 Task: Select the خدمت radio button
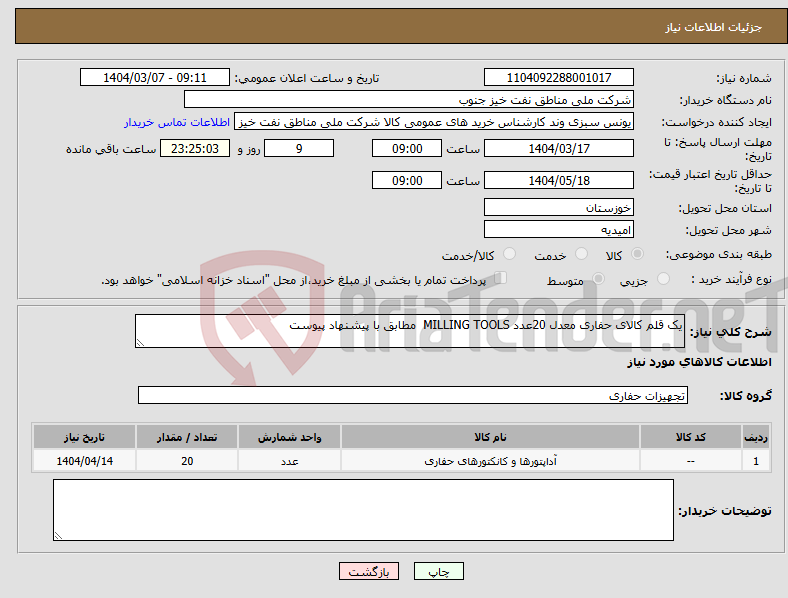(581, 254)
